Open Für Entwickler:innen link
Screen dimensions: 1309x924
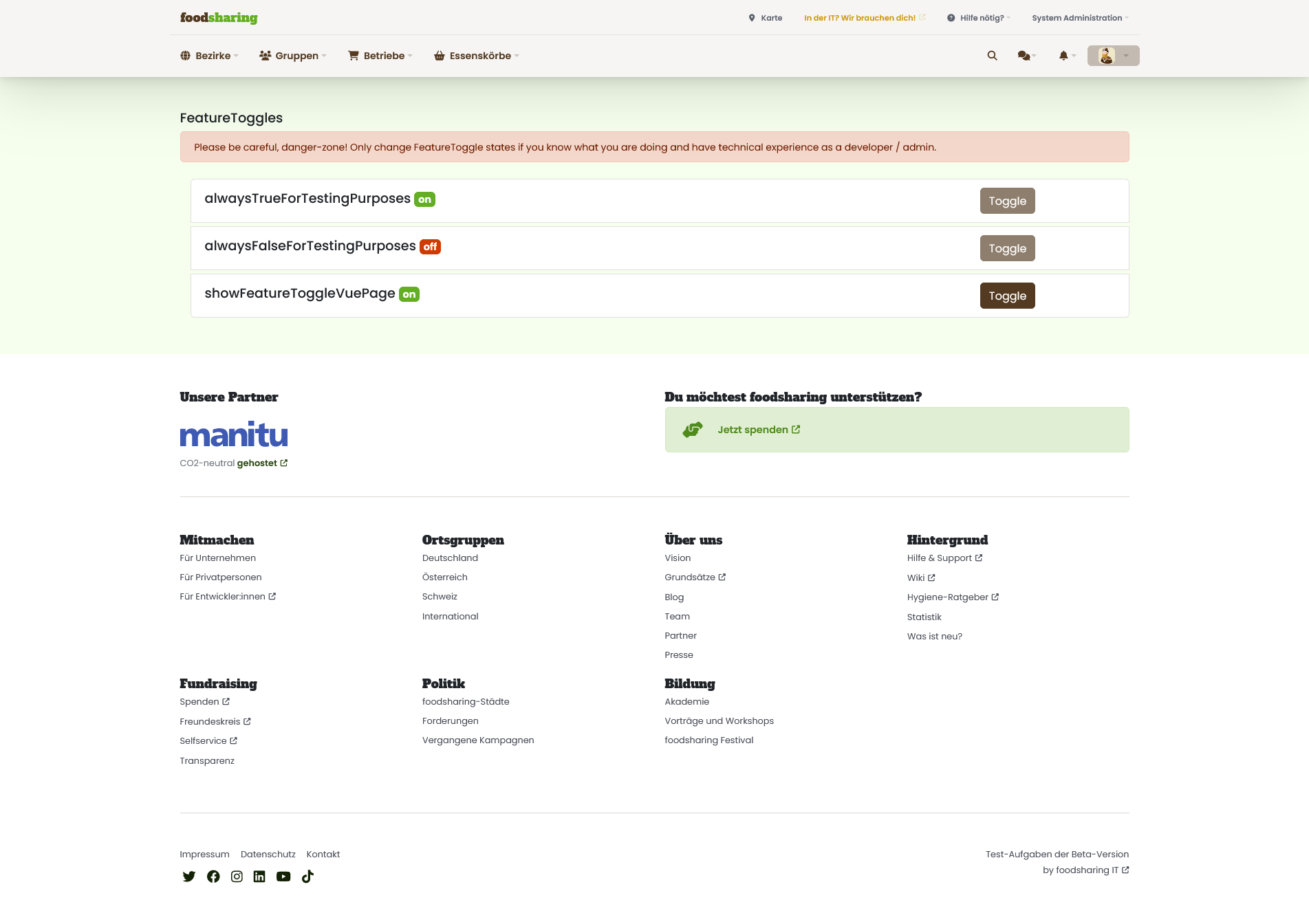point(228,597)
